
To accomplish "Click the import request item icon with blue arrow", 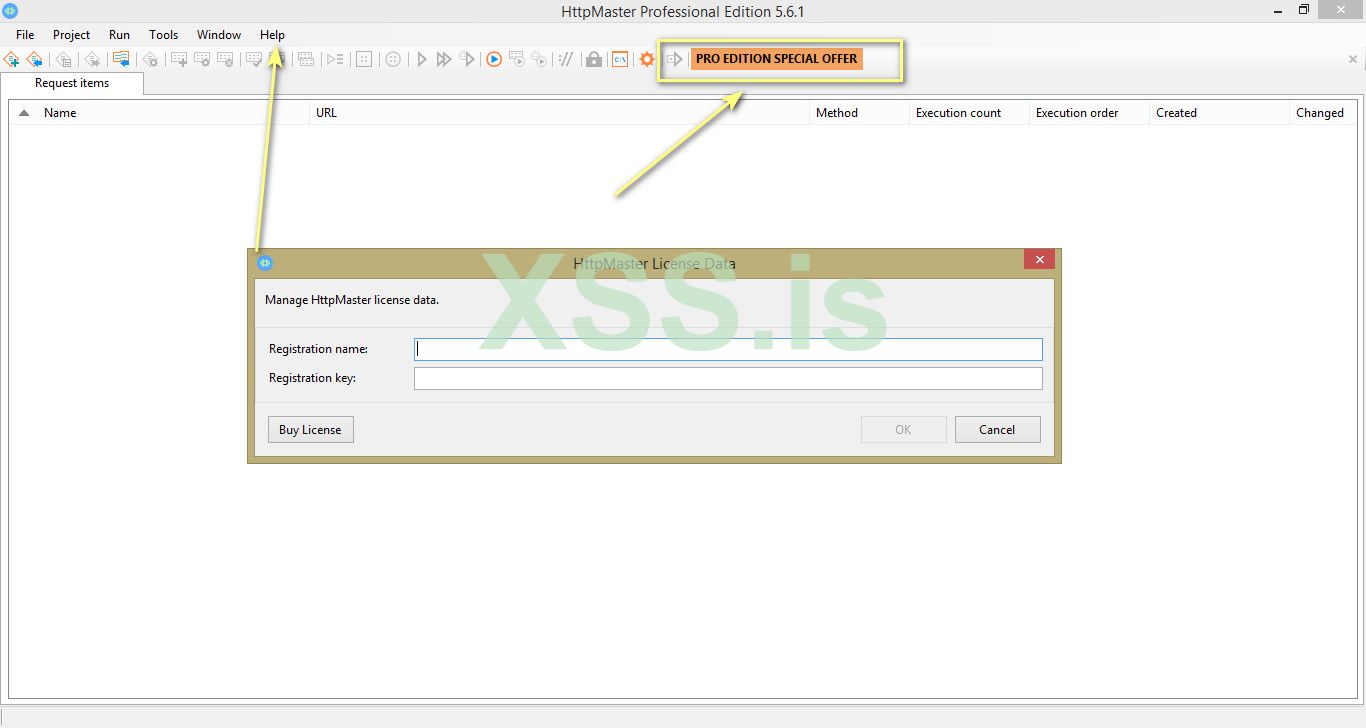I will (x=34, y=59).
